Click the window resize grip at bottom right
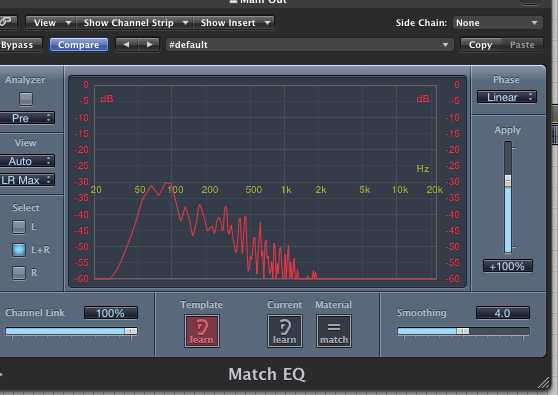558x395 pixels. point(543,383)
